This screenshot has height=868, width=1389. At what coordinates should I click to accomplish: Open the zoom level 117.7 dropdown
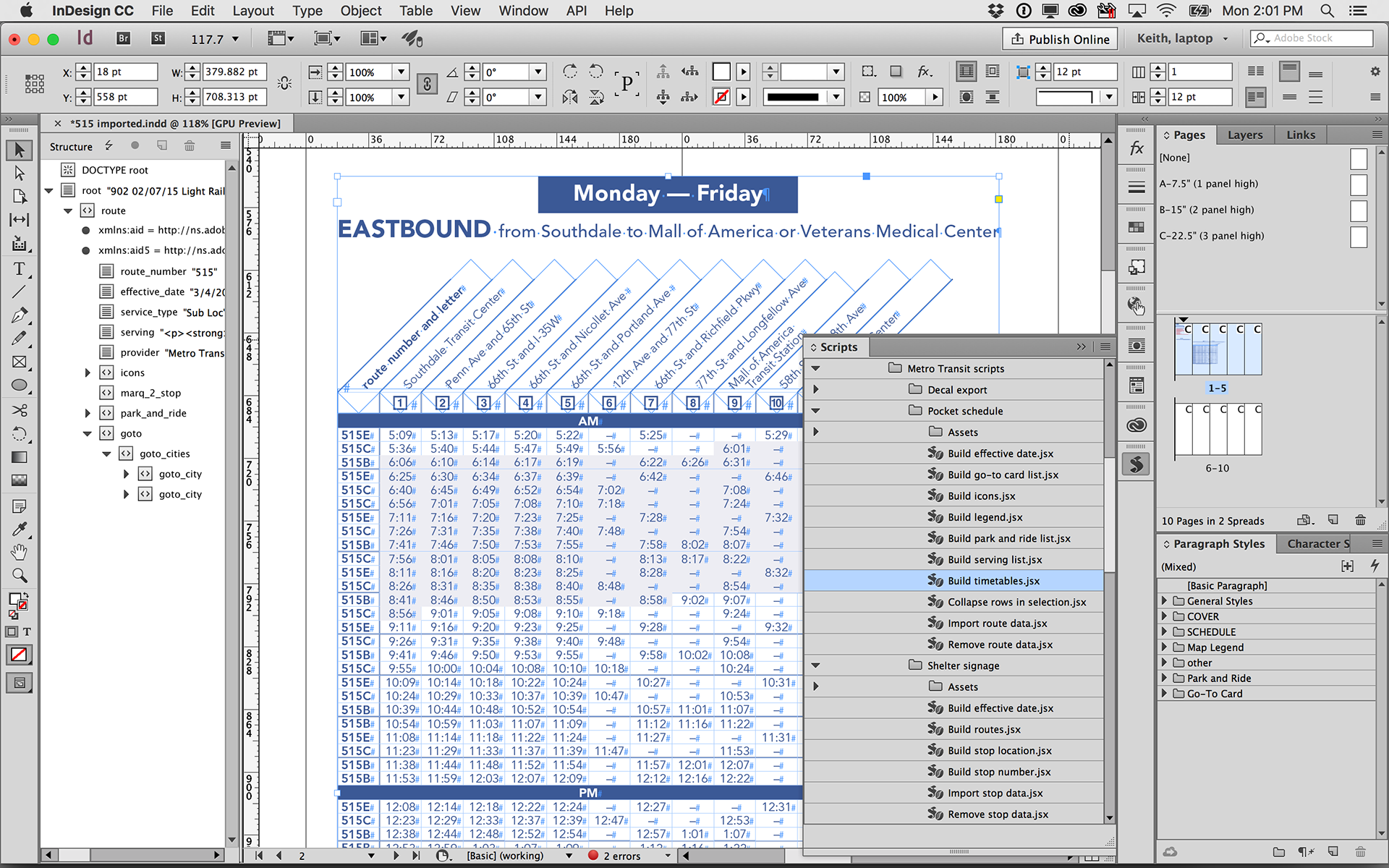click(x=235, y=39)
